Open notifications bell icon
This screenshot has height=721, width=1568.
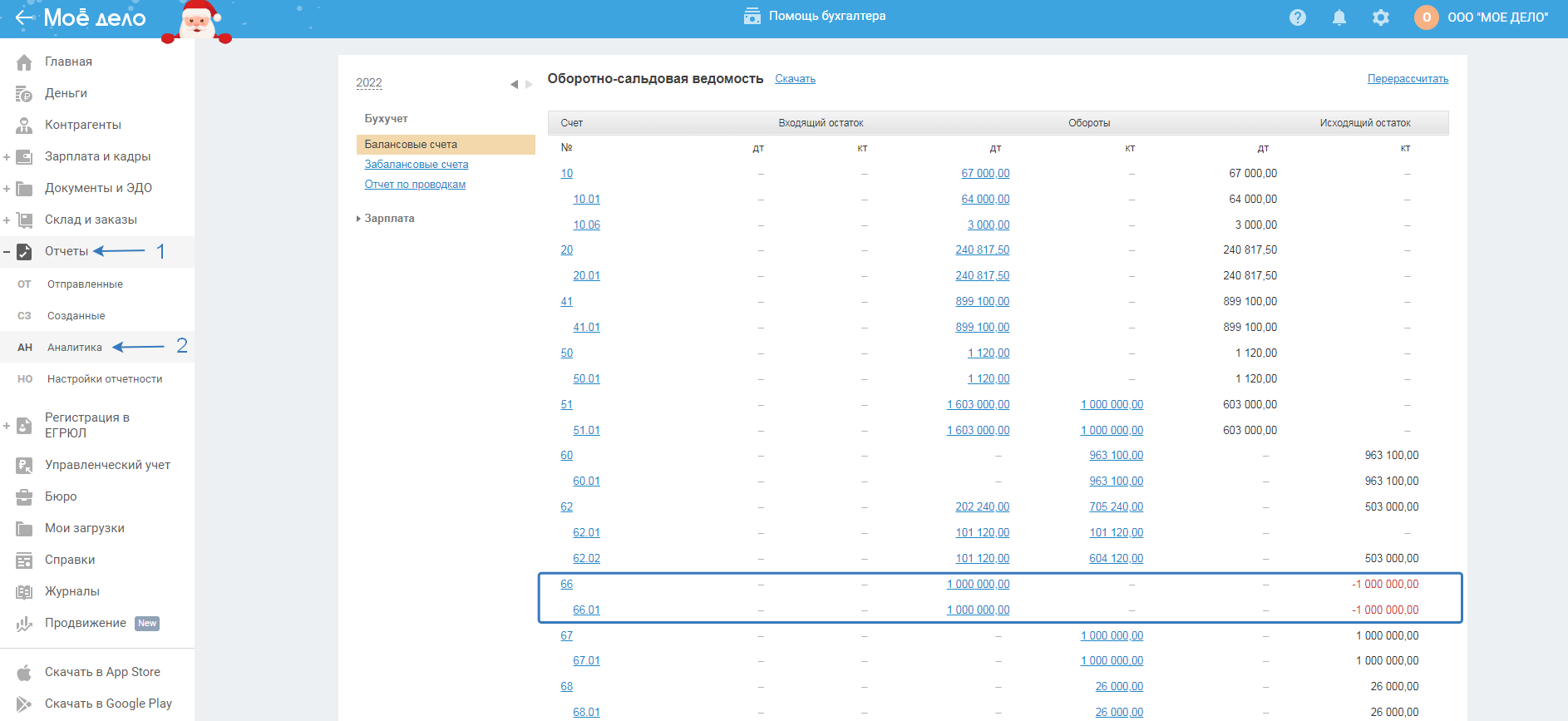point(1339,17)
